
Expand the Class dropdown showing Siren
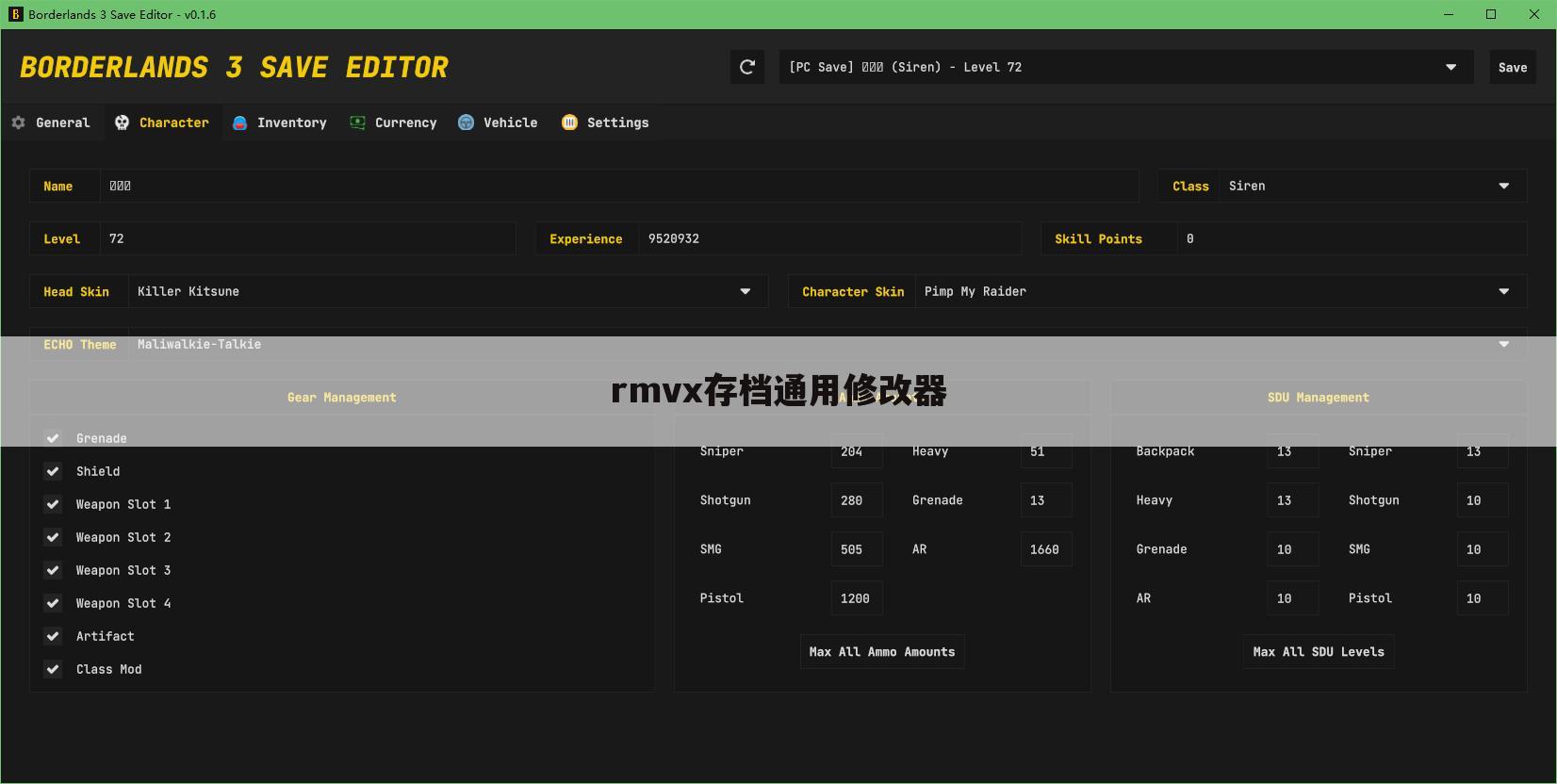pos(1372,186)
